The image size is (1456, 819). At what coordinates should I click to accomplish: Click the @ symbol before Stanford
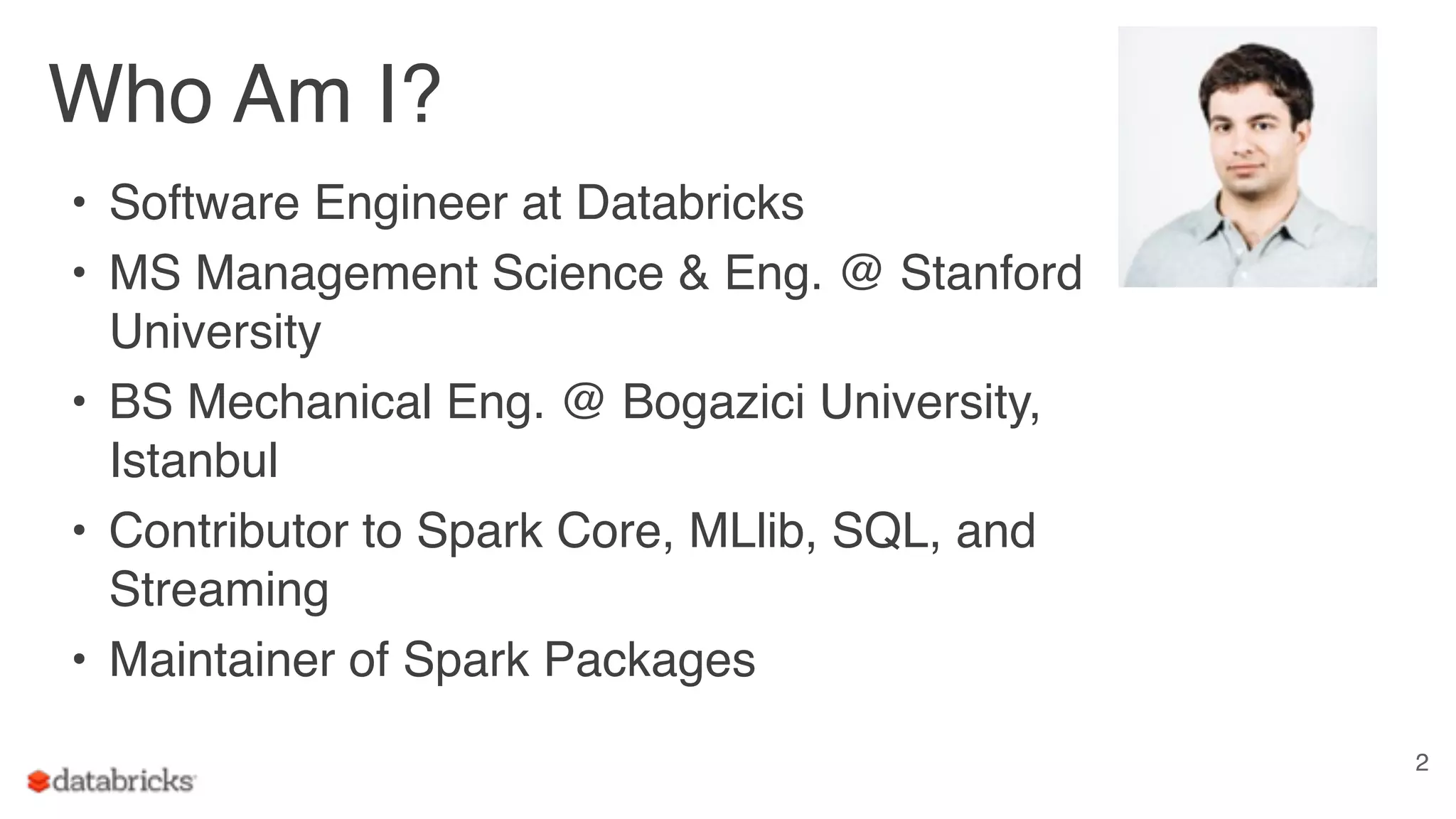(x=861, y=272)
